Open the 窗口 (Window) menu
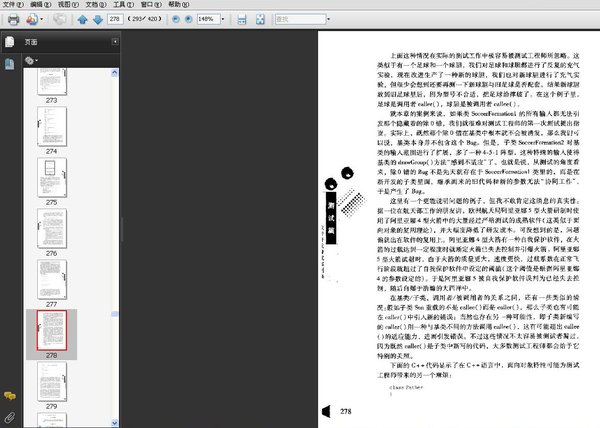Image resolution: width=600 pixels, height=428 pixels. tap(151, 4)
